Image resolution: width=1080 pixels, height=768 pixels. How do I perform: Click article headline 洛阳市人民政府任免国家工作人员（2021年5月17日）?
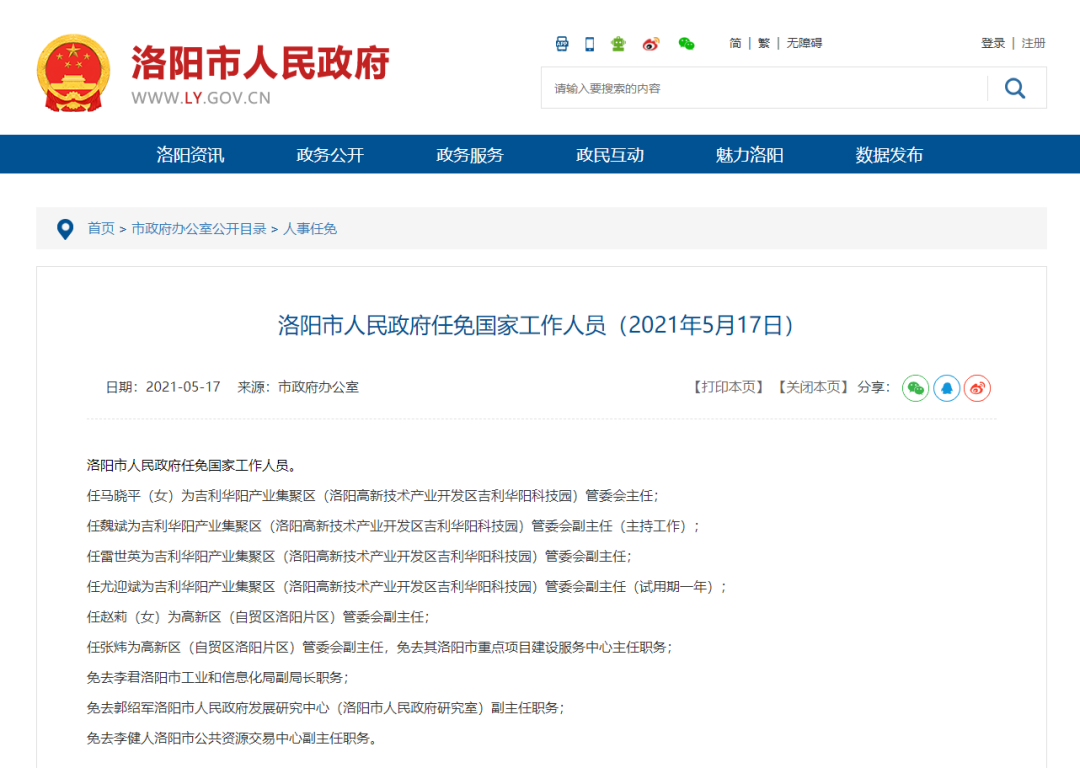tap(536, 325)
